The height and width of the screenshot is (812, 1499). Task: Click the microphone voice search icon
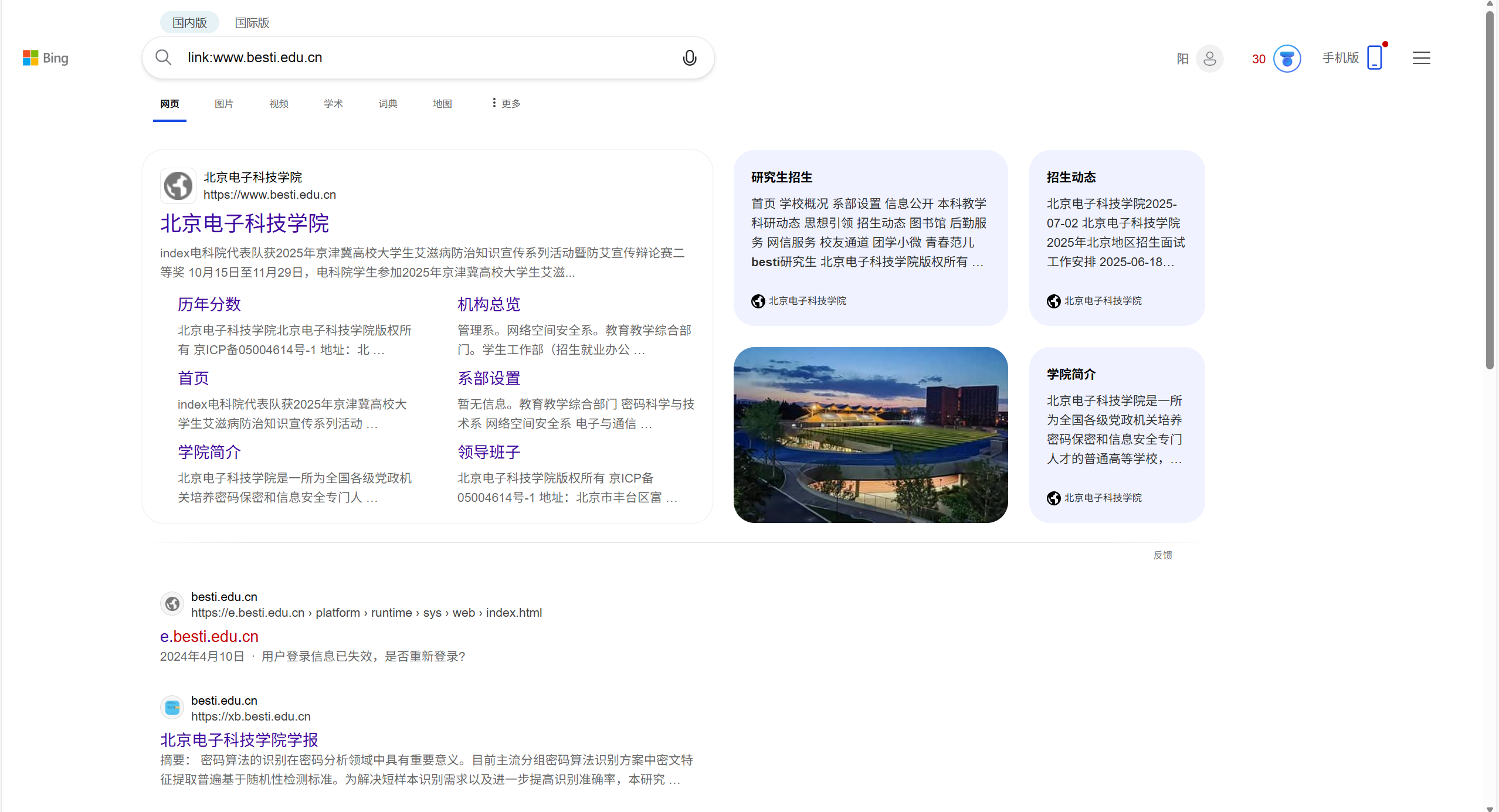pos(690,57)
